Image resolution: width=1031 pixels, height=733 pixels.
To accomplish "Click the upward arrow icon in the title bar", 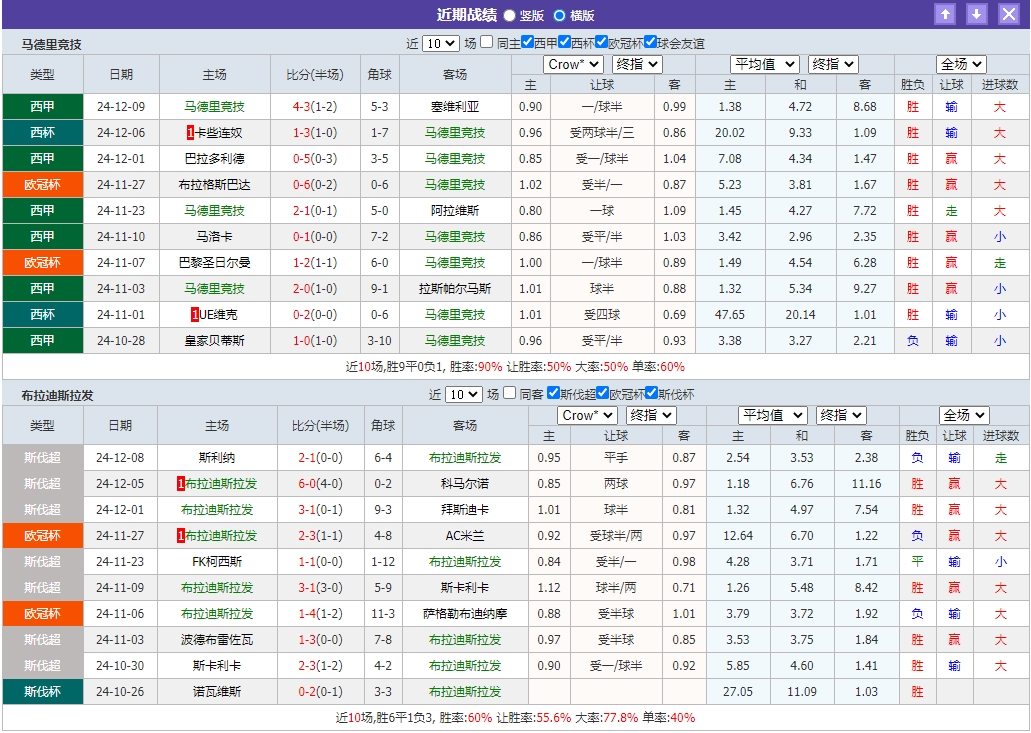I will [946, 14].
